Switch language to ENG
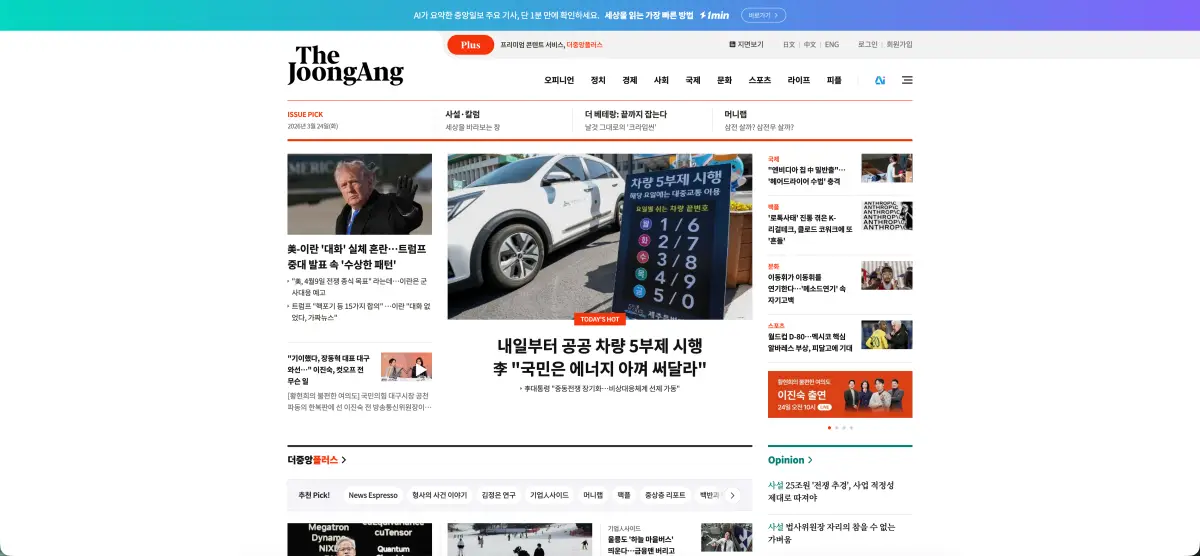The width and height of the screenshot is (1200, 556). (832, 45)
